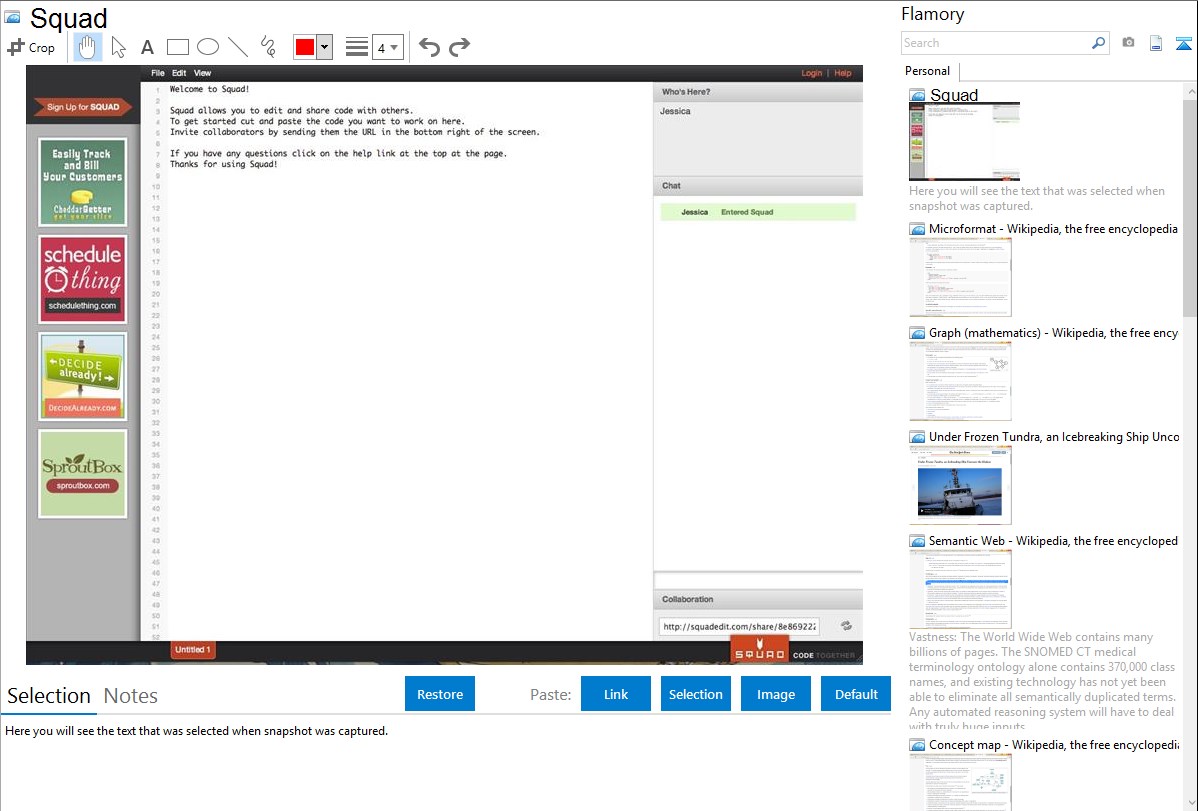This screenshot has height=811, width=1198.
Task: Click the Decide Already advertisement
Action: [83, 376]
